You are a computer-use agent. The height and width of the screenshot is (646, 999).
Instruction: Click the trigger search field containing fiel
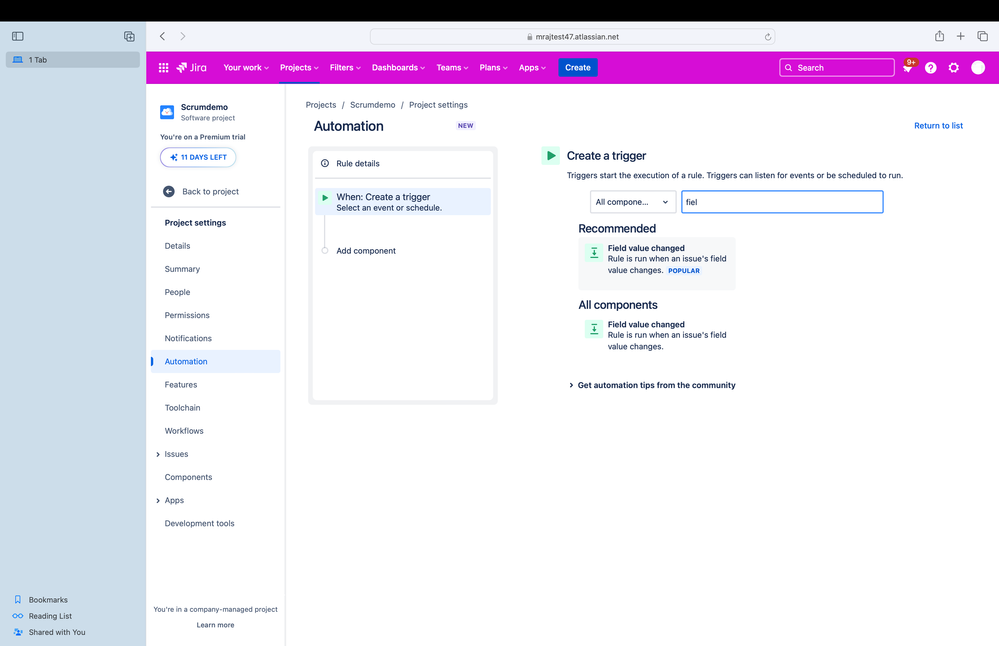click(782, 202)
